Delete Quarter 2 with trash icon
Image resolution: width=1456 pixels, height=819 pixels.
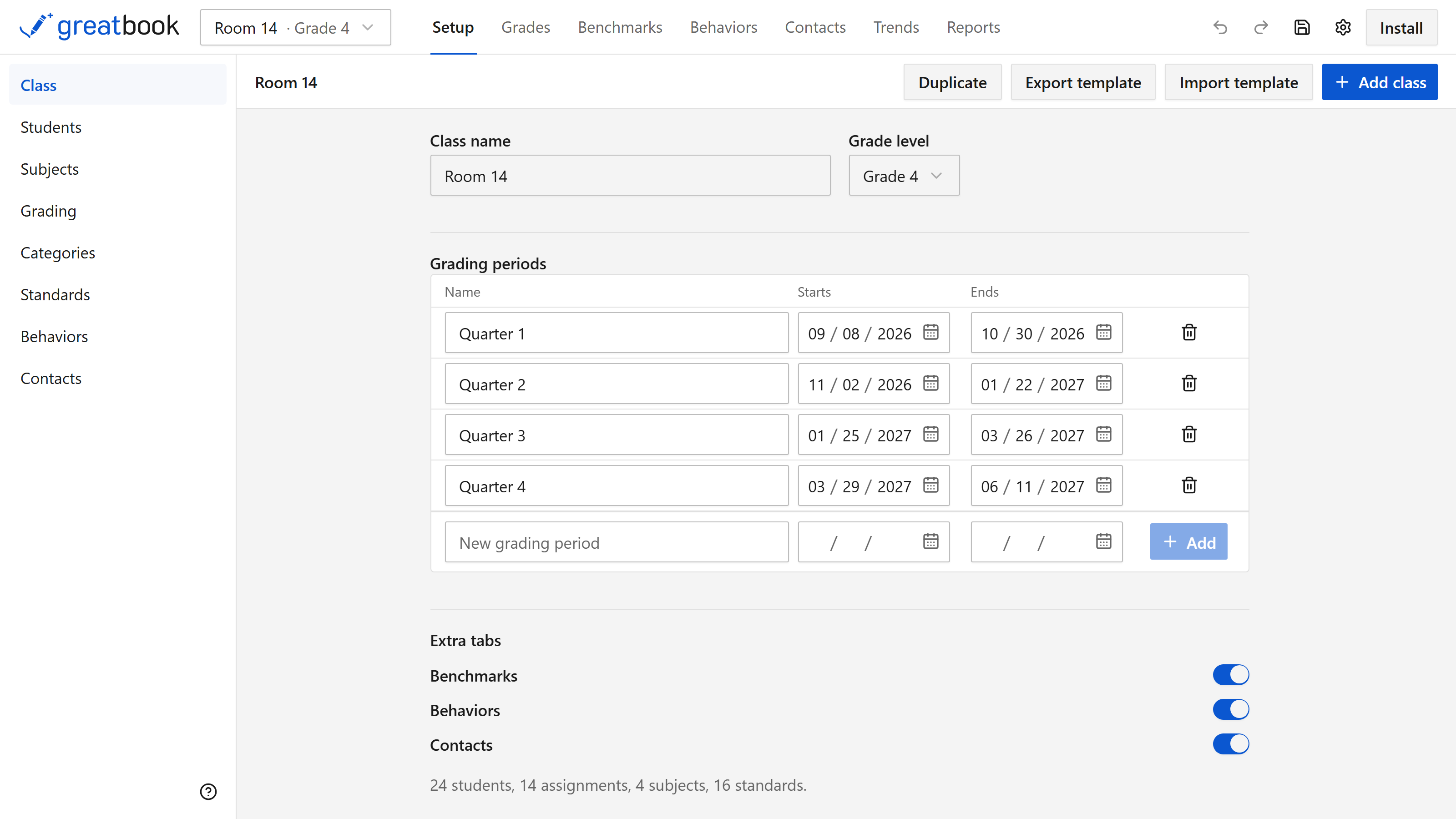click(x=1189, y=383)
